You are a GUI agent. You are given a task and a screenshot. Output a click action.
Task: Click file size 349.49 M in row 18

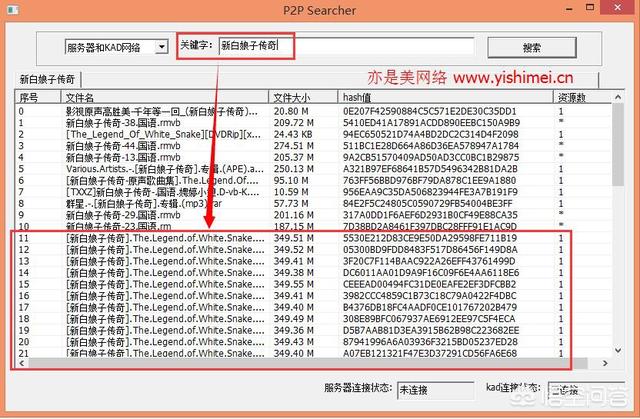pos(293,319)
